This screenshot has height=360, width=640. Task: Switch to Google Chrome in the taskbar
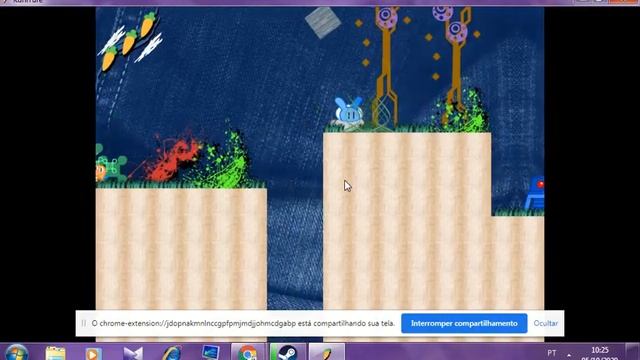tap(248, 352)
